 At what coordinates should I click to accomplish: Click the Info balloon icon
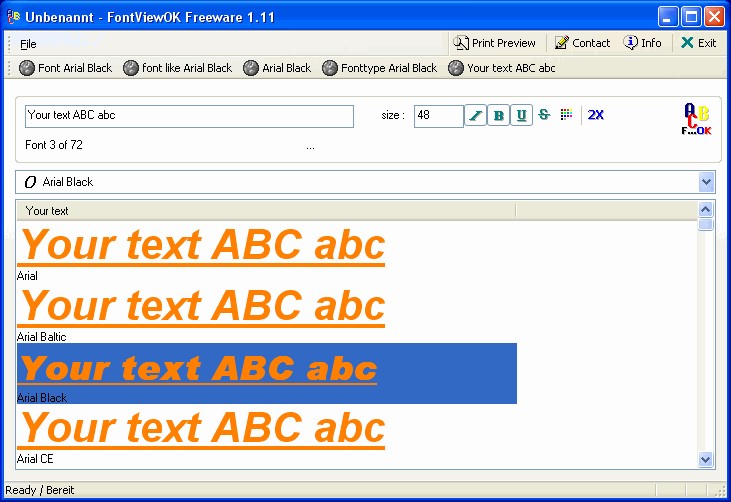coord(630,42)
